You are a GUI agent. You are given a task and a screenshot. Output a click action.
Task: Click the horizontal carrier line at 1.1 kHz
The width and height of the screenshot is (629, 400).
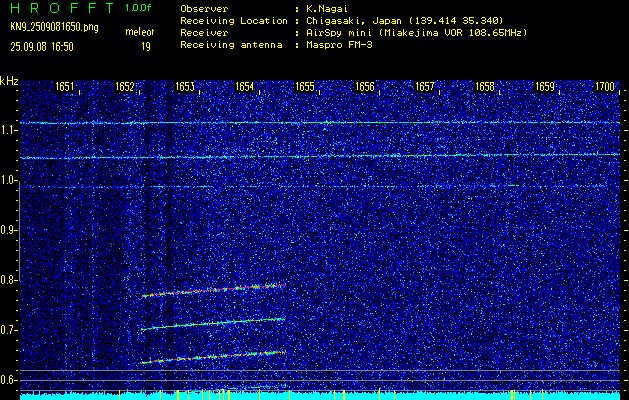[x=320, y=122]
